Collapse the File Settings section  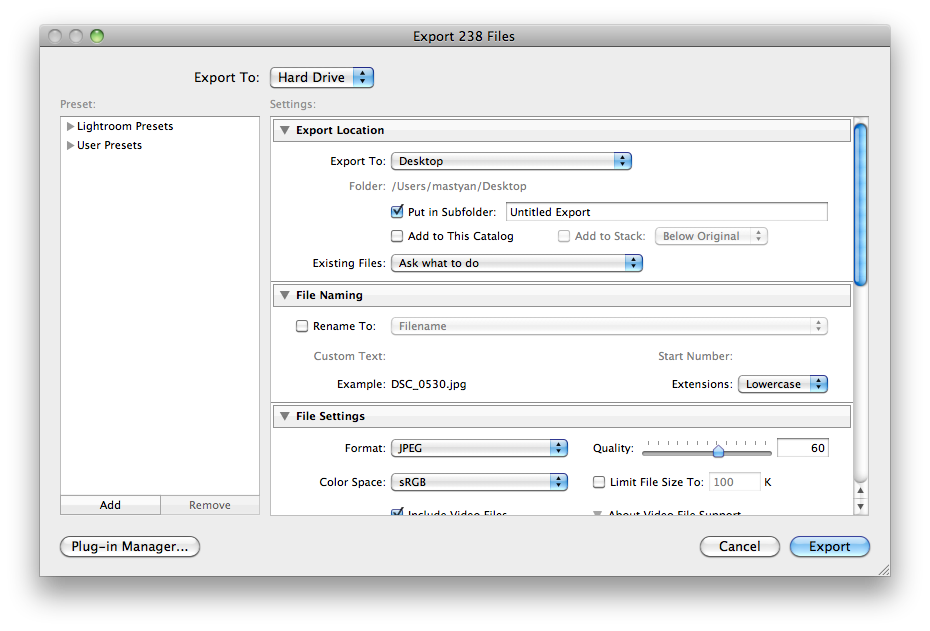[x=285, y=416]
